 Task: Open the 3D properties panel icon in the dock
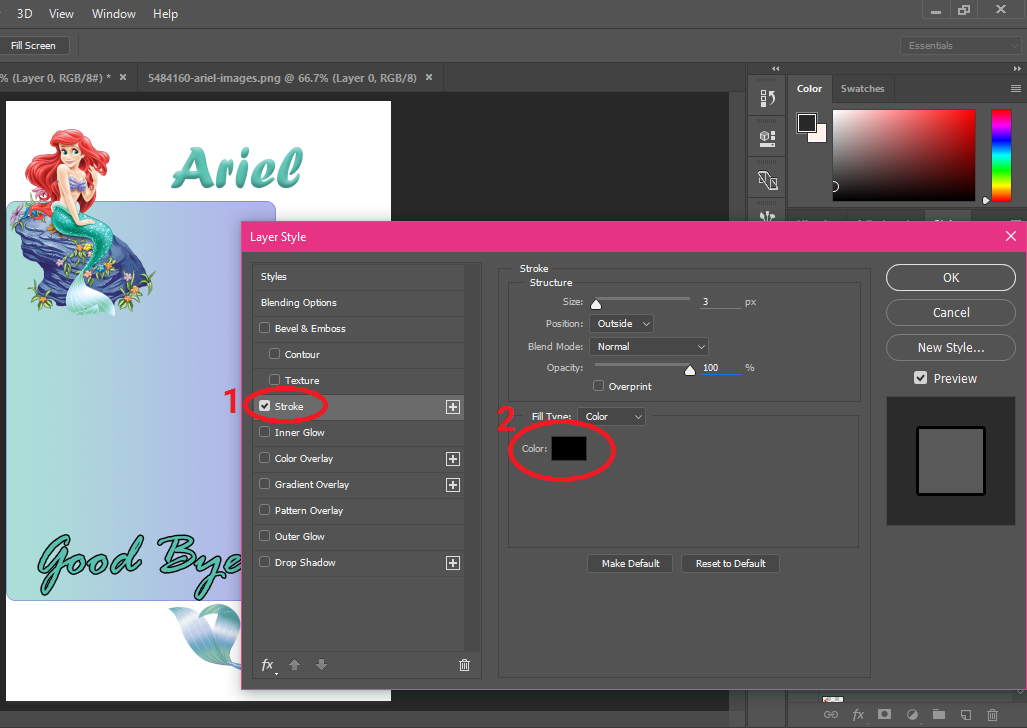click(x=768, y=138)
